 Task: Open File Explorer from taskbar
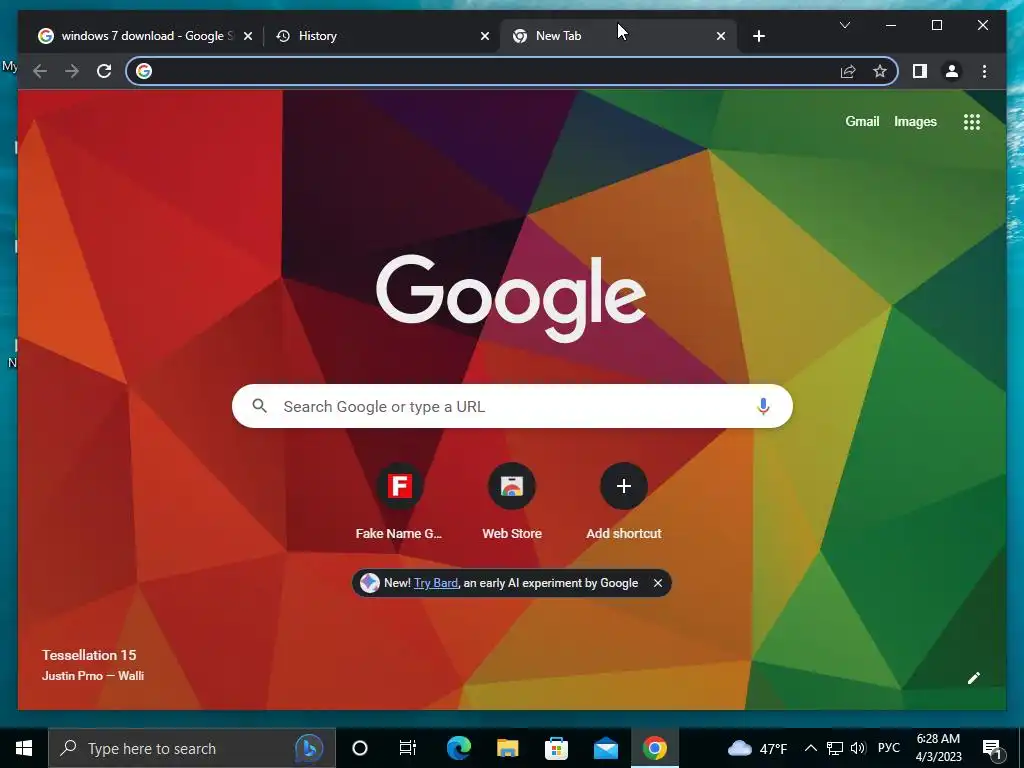[x=507, y=748]
